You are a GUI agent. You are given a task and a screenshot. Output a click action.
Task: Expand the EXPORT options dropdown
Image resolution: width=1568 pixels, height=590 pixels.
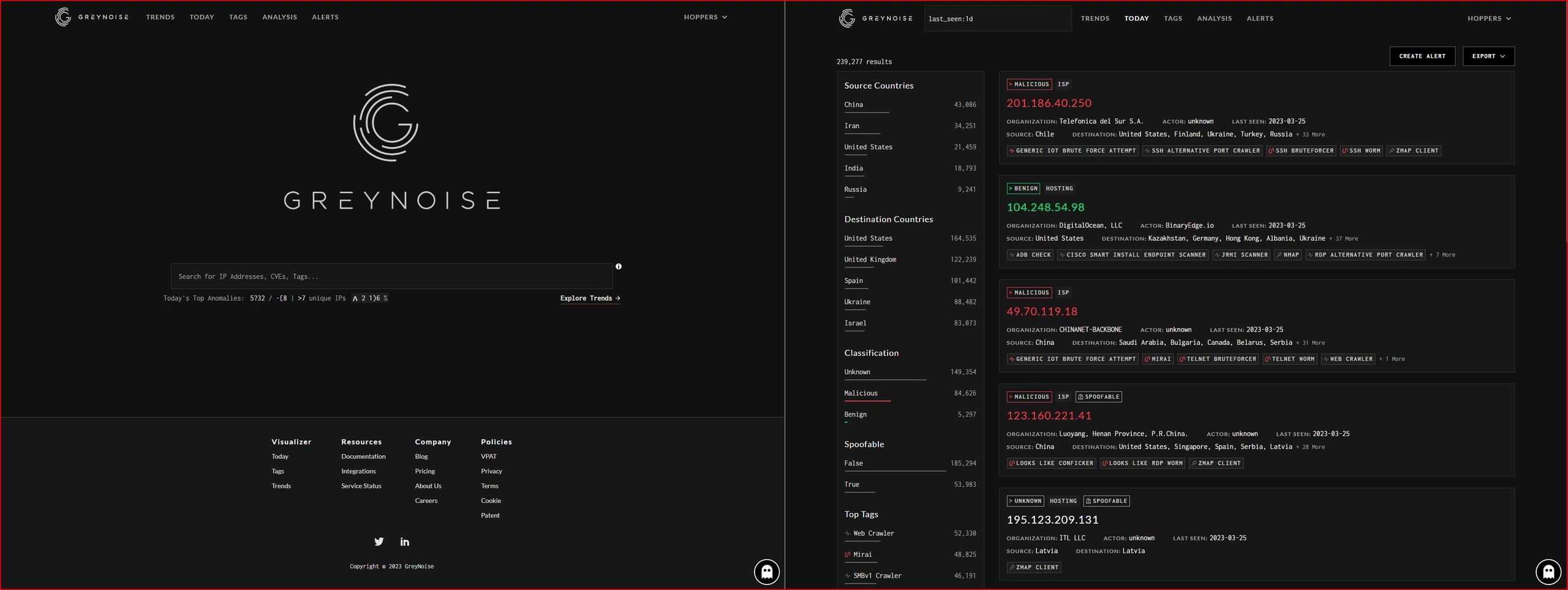pos(1488,56)
